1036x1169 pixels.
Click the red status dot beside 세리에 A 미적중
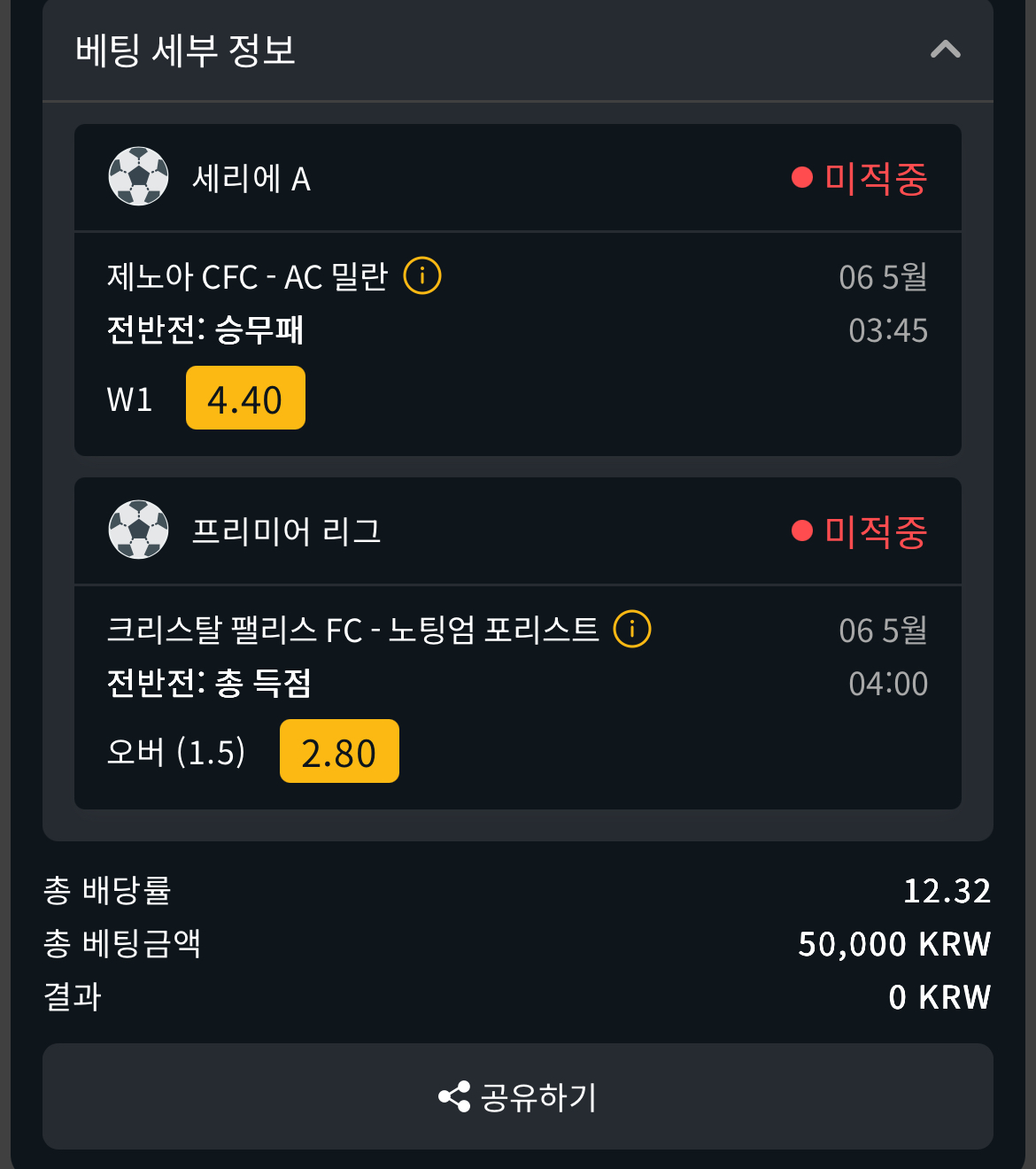(x=802, y=178)
